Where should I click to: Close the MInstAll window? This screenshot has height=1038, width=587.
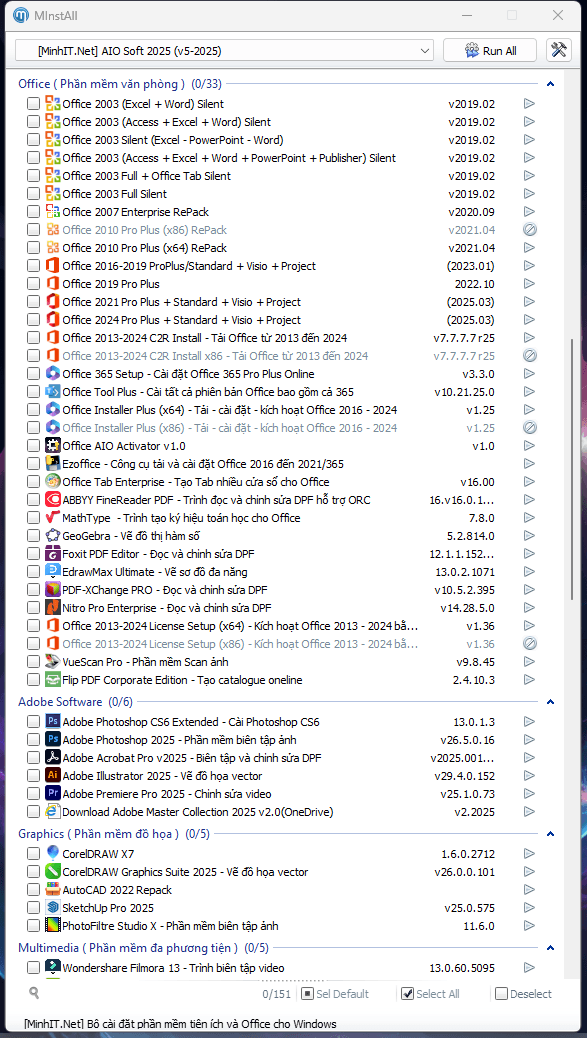[559, 15]
